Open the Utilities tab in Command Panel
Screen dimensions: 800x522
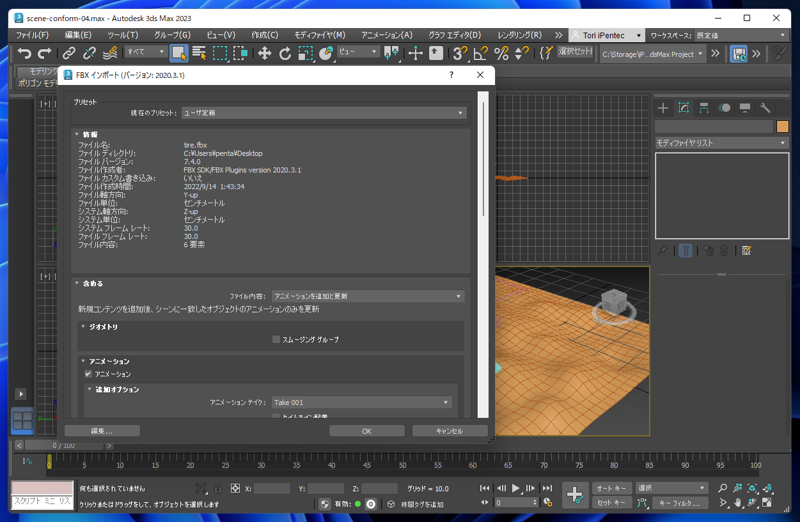(x=765, y=108)
